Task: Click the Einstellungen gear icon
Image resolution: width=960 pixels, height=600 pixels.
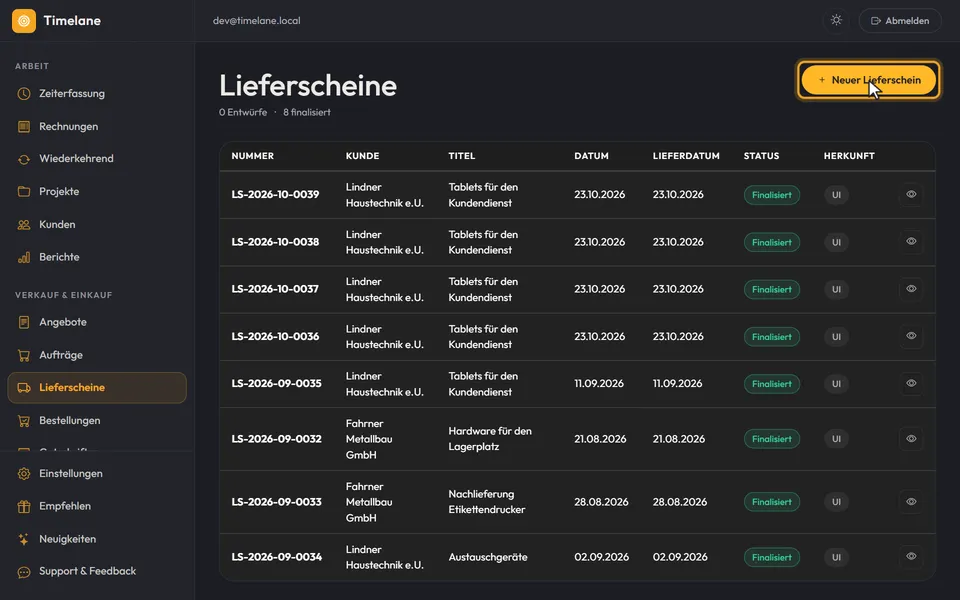Action: [x=24, y=473]
